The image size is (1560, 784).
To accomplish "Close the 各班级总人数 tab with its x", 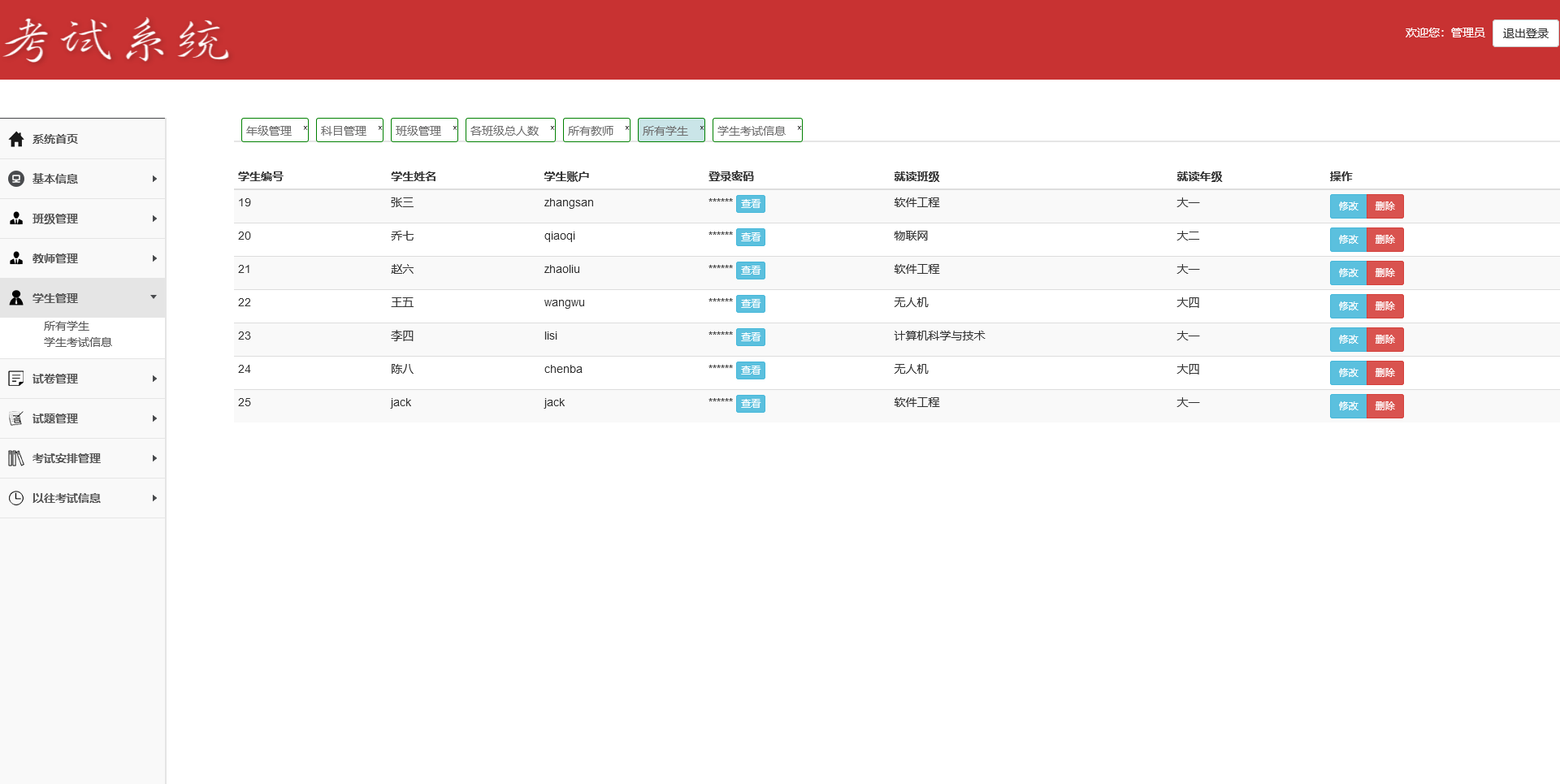I will coord(552,128).
